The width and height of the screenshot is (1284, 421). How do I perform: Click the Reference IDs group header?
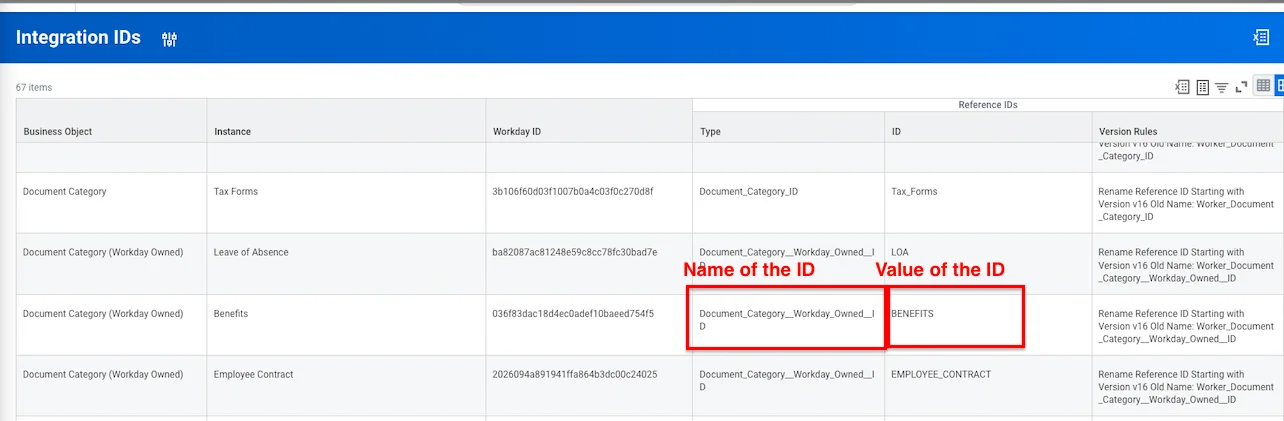tap(988, 105)
